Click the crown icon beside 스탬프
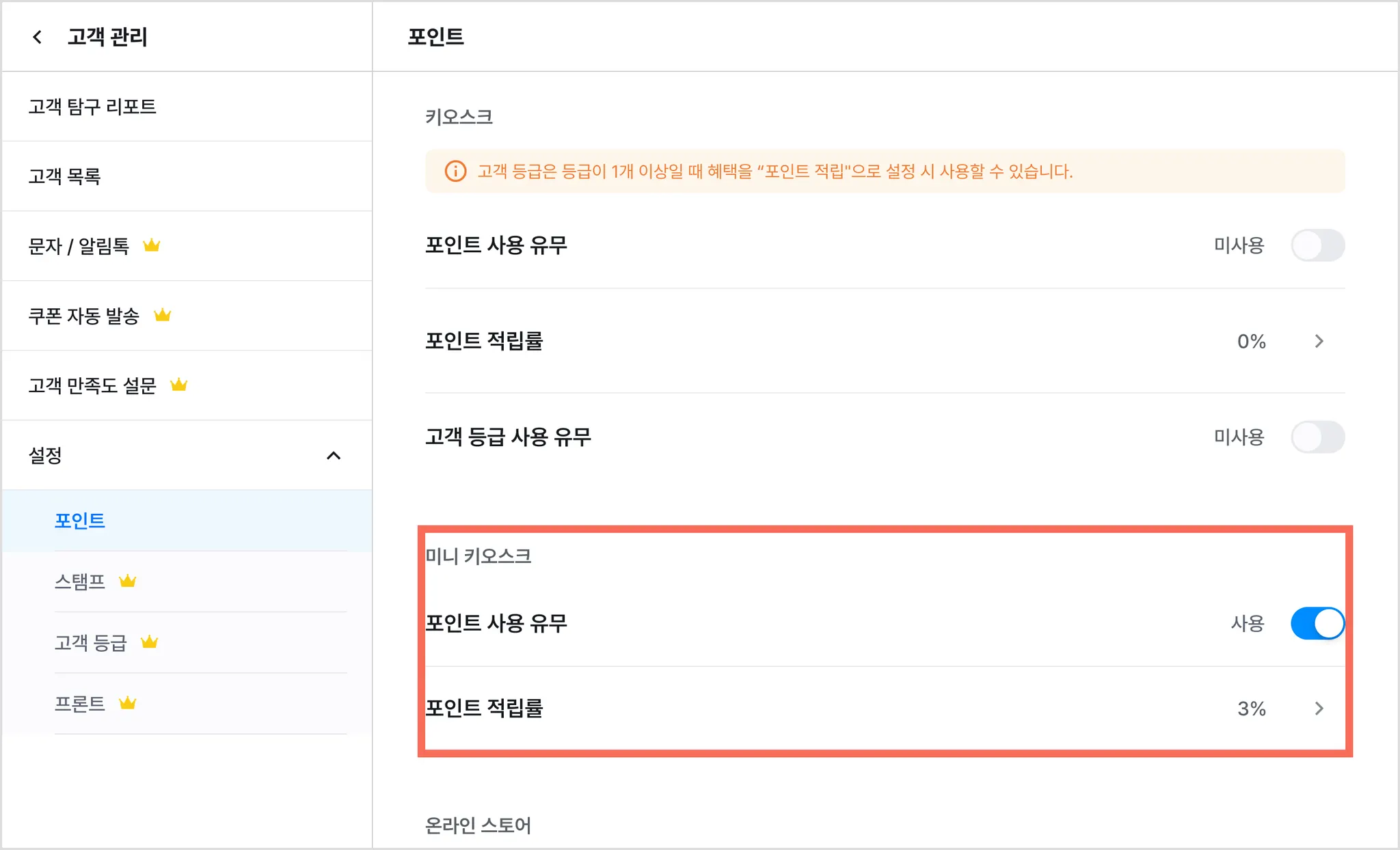1400x850 pixels. [128, 581]
